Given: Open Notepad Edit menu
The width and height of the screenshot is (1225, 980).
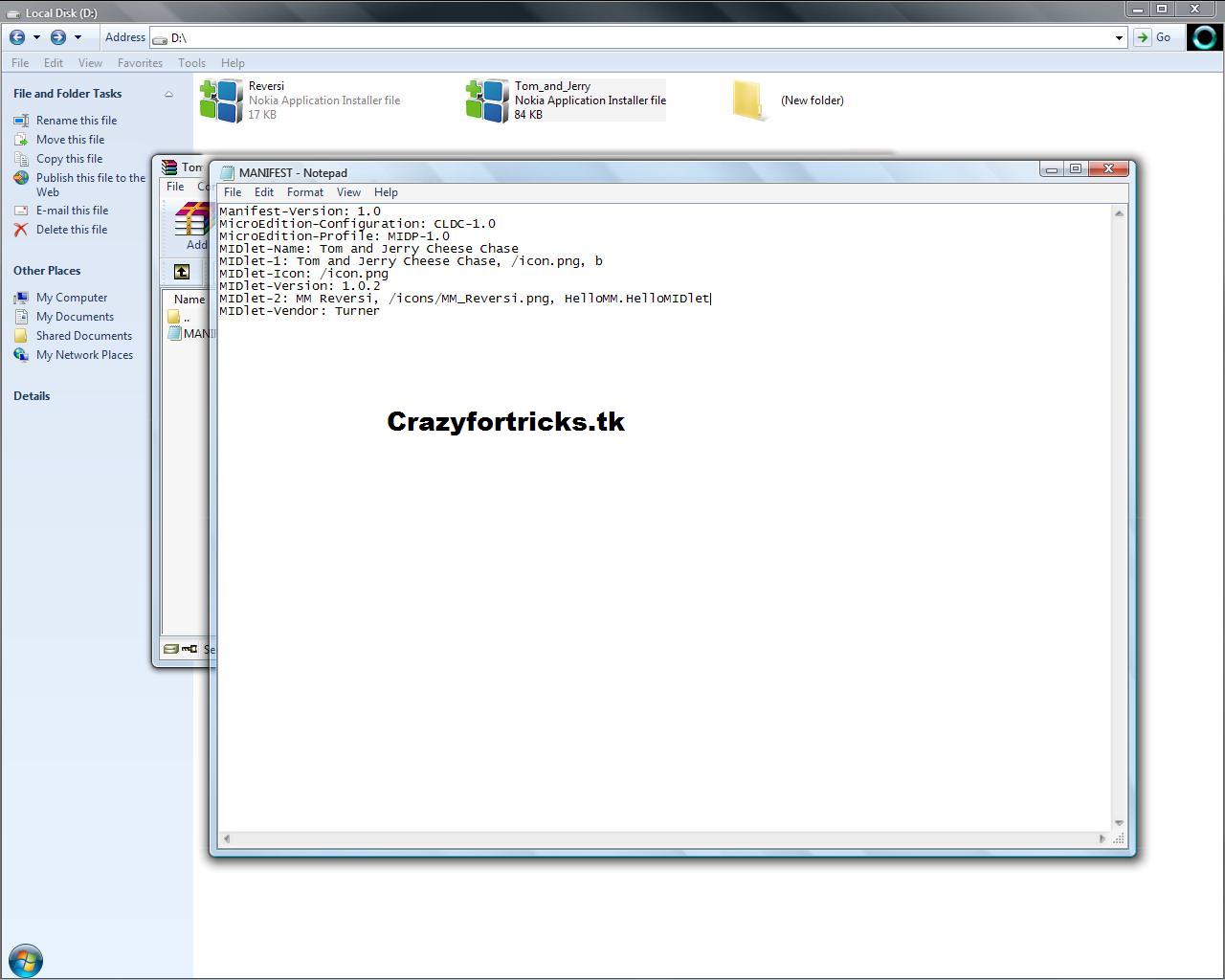Looking at the screenshot, I should pyautogui.click(x=264, y=192).
